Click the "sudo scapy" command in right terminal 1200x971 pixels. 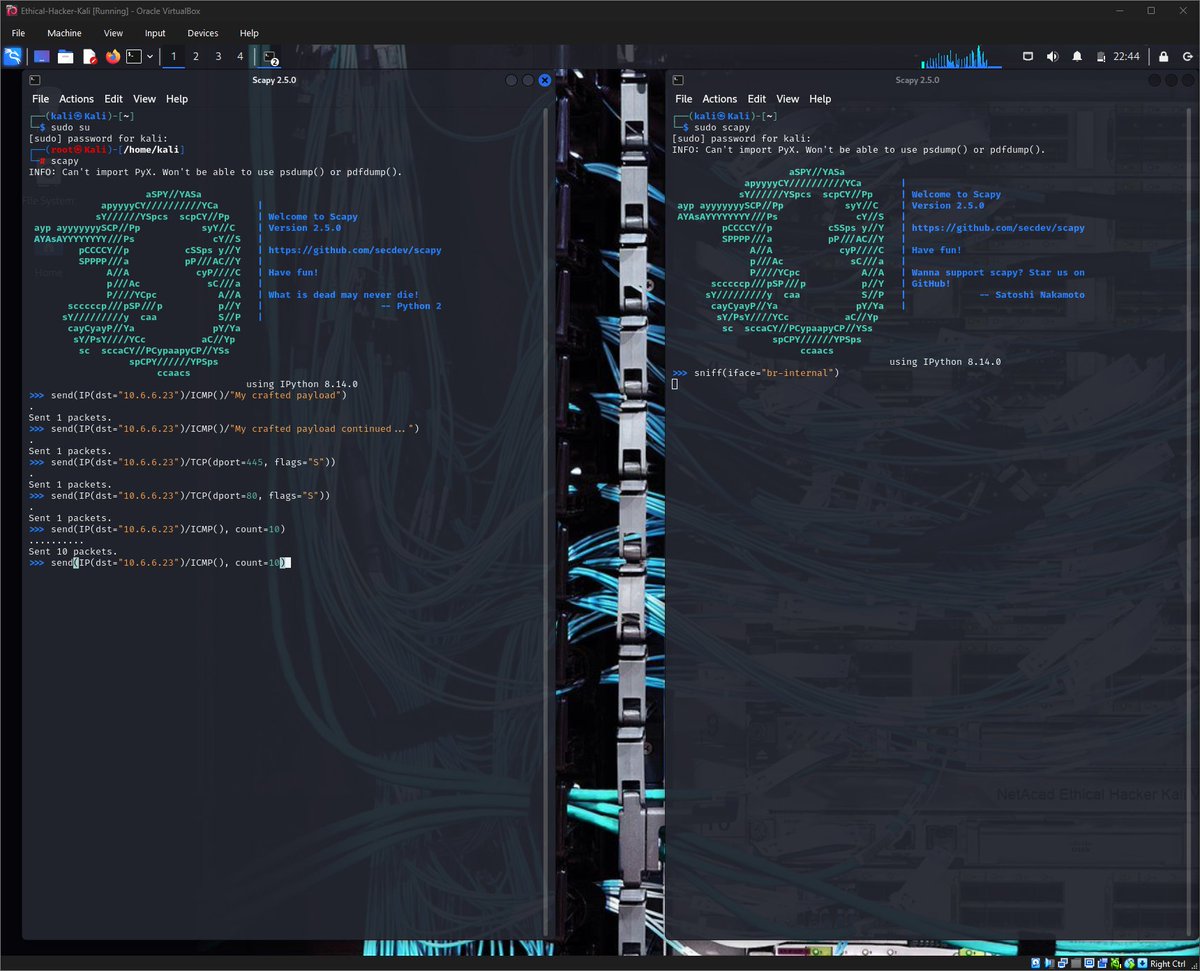[722, 128]
